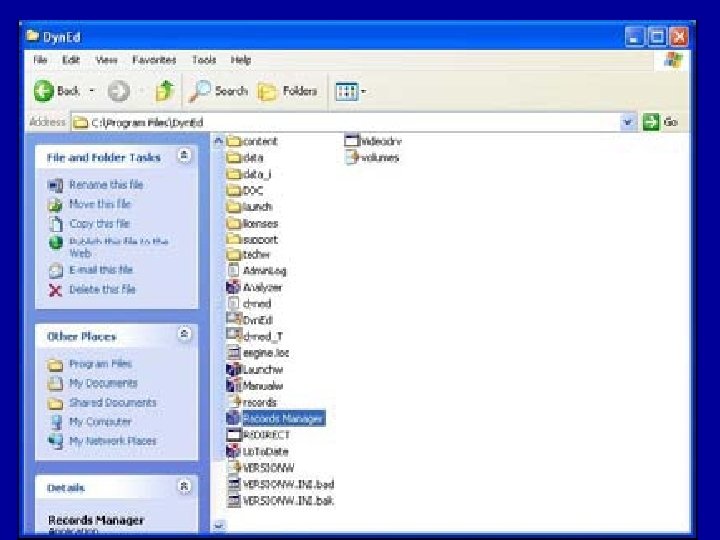Select the licenses folder icon
The height and width of the screenshot is (540, 720).
(x=234, y=223)
